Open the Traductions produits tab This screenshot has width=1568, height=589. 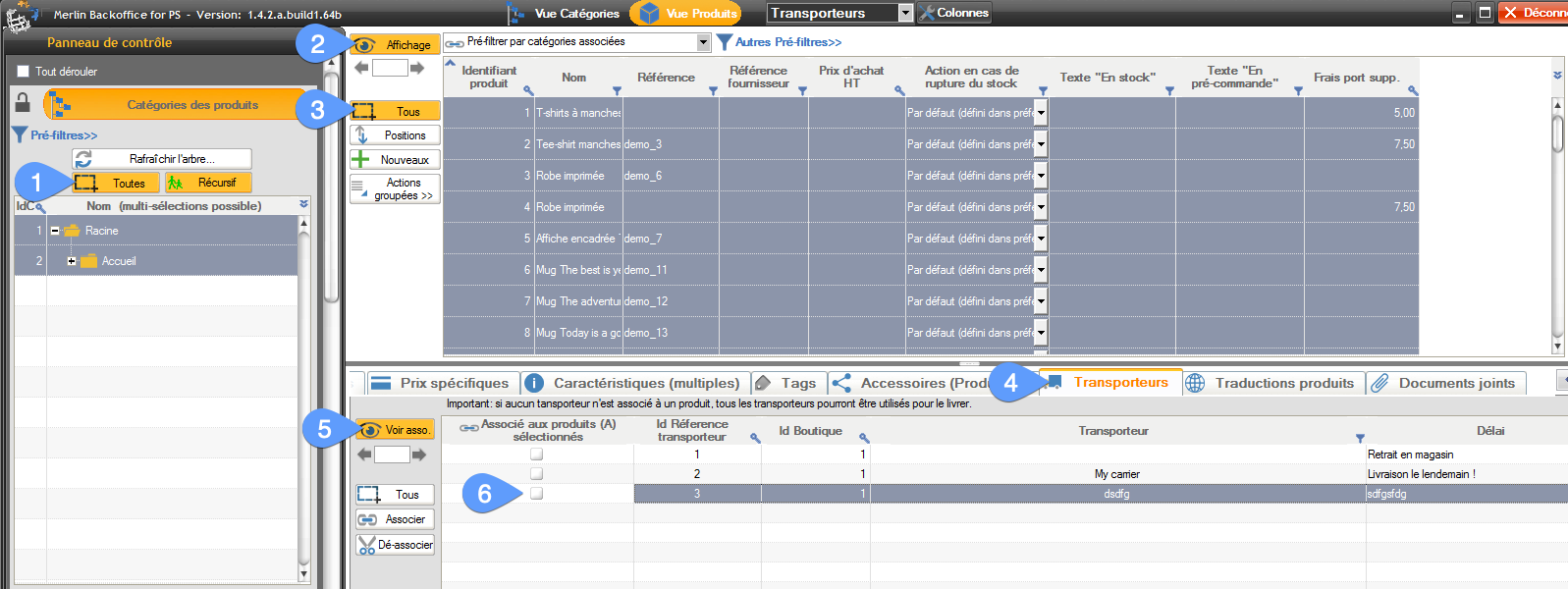pyautogui.click(x=1273, y=383)
